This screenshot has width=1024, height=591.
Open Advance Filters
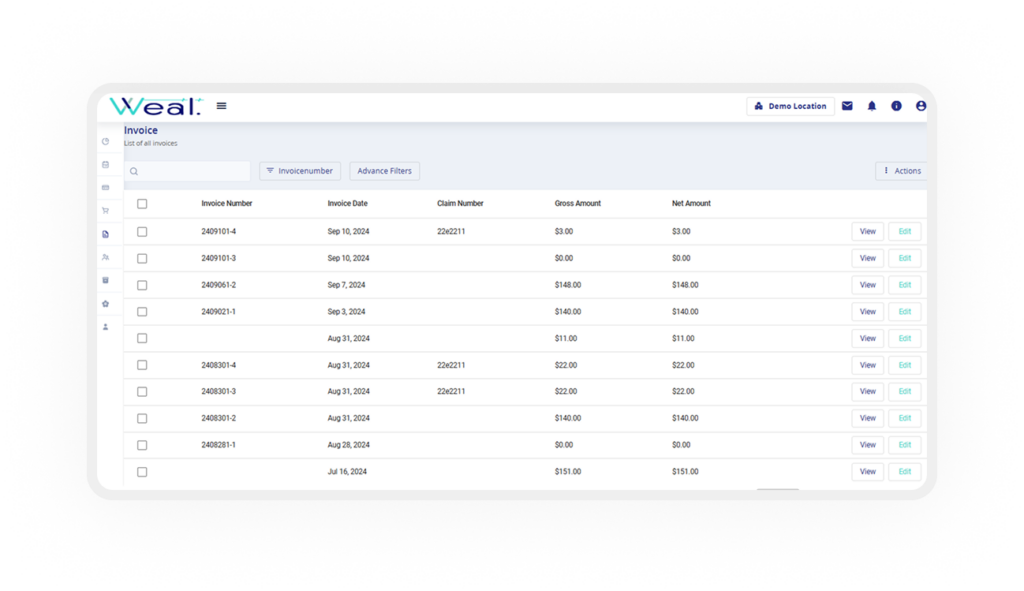coord(384,171)
